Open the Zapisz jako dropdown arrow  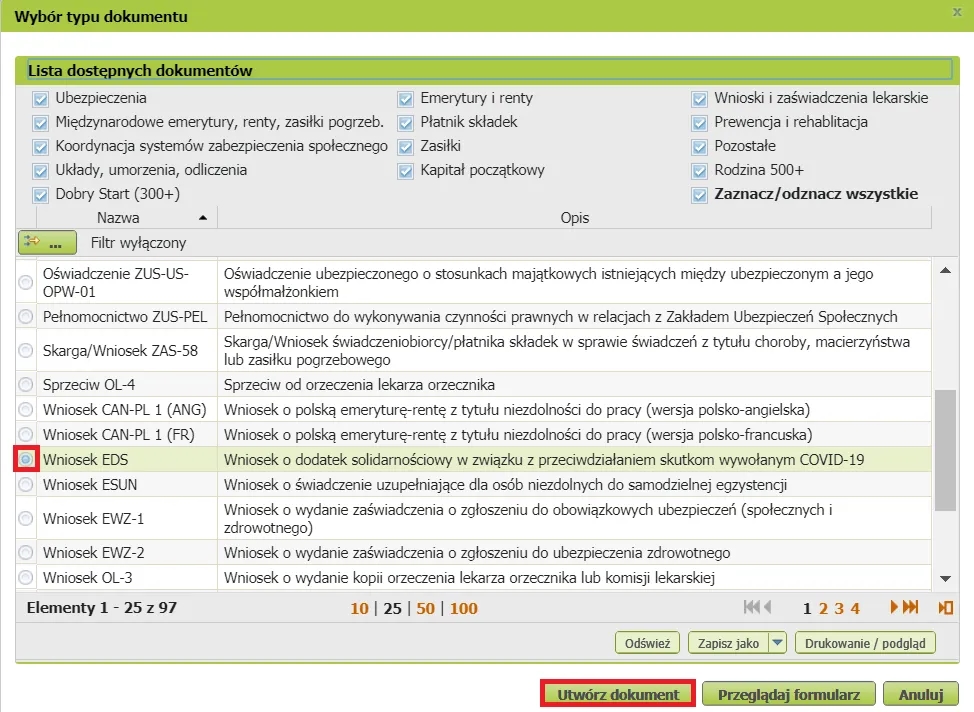point(777,643)
